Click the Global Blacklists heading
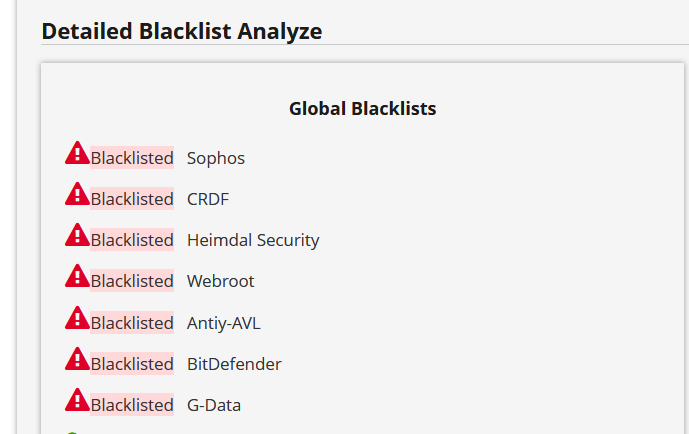 pos(363,108)
